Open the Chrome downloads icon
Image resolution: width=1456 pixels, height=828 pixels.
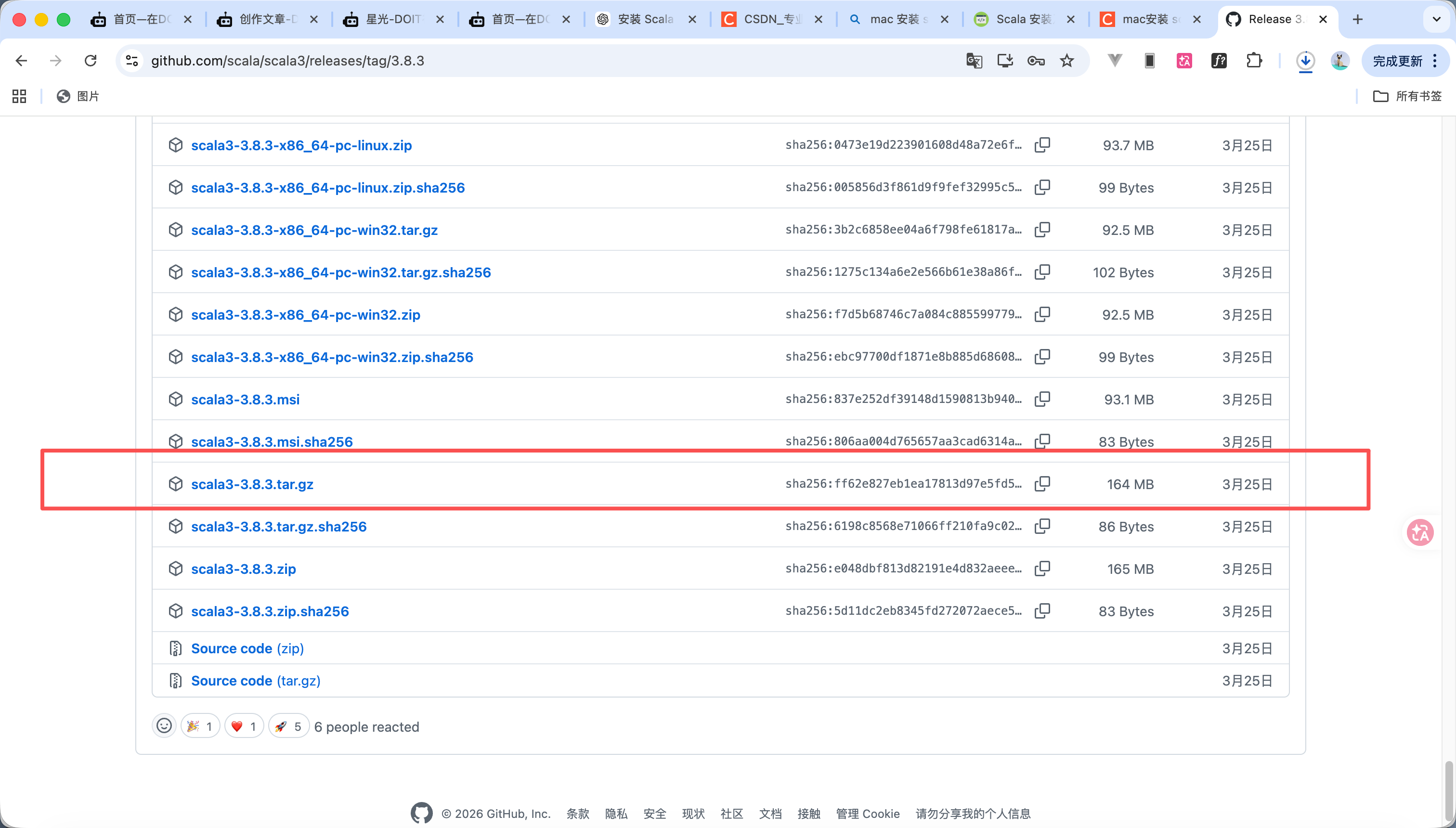pyautogui.click(x=1305, y=61)
